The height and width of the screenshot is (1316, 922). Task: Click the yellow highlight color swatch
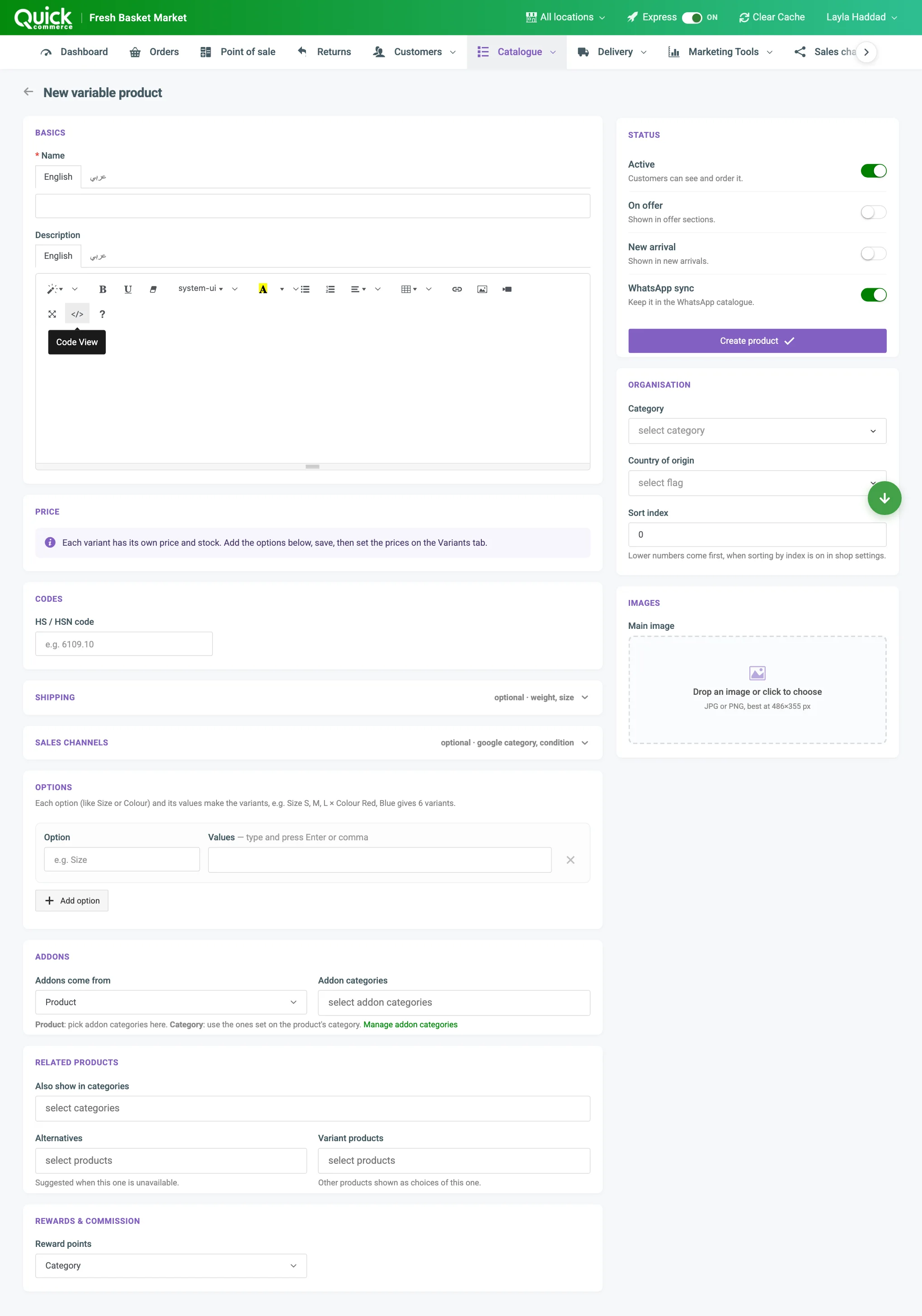pyautogui.click(x=263, y=289)
